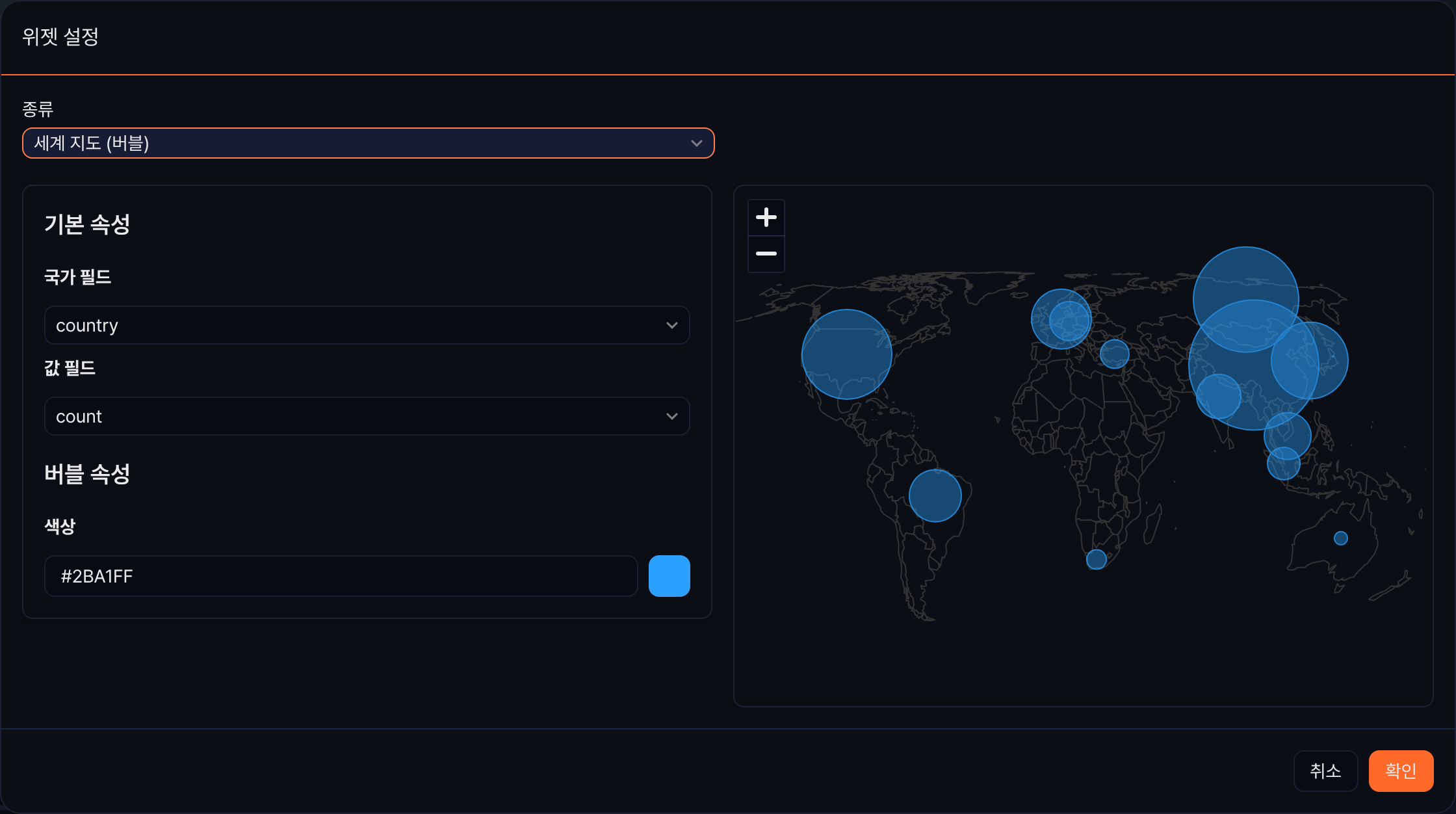Click the 위젯 설정 dialog title
Screen dimensions: 1456x814
point(60,36)
